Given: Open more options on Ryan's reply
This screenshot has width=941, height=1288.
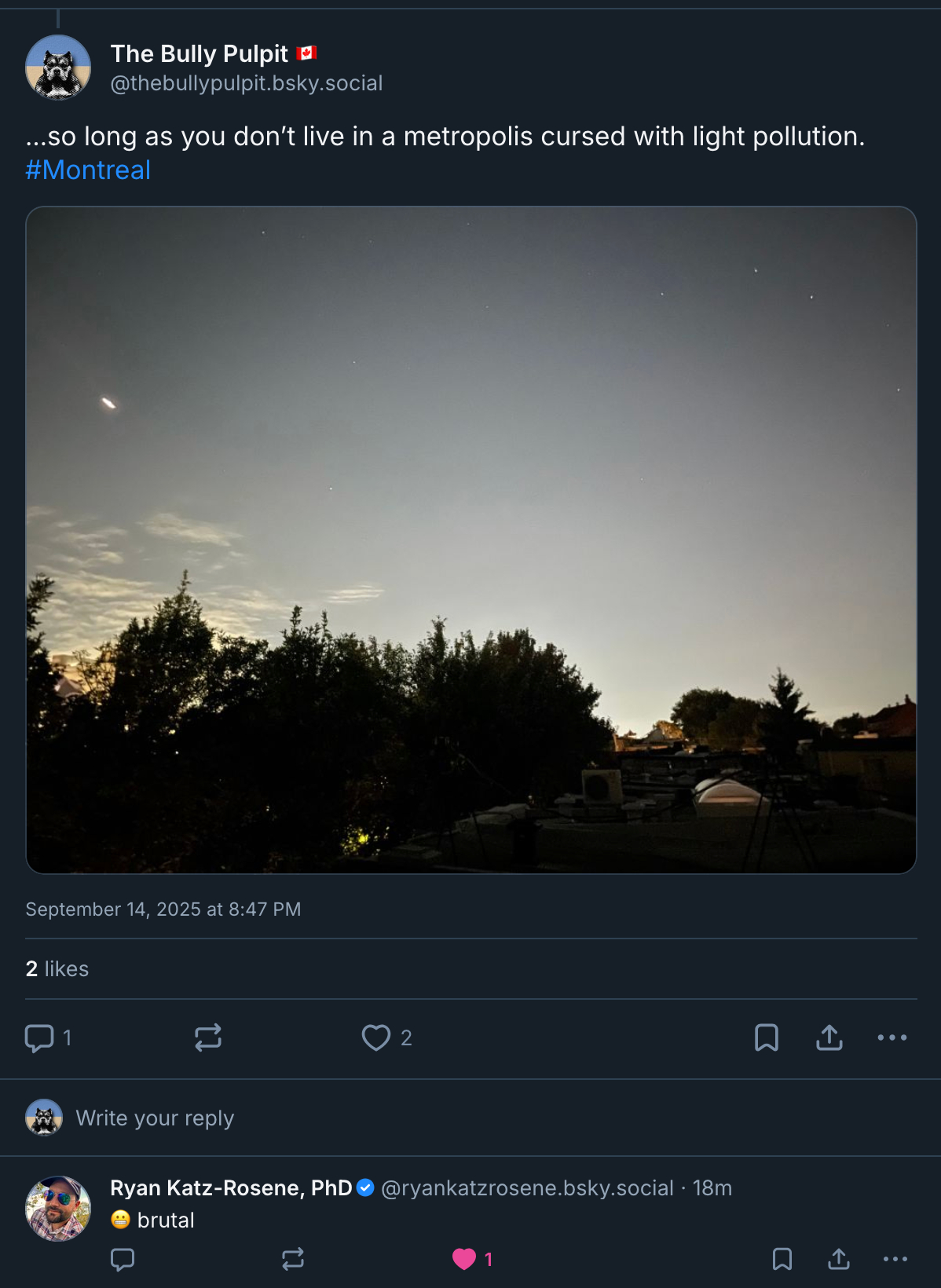Looking at the screenshot, I should [895, 1260].
